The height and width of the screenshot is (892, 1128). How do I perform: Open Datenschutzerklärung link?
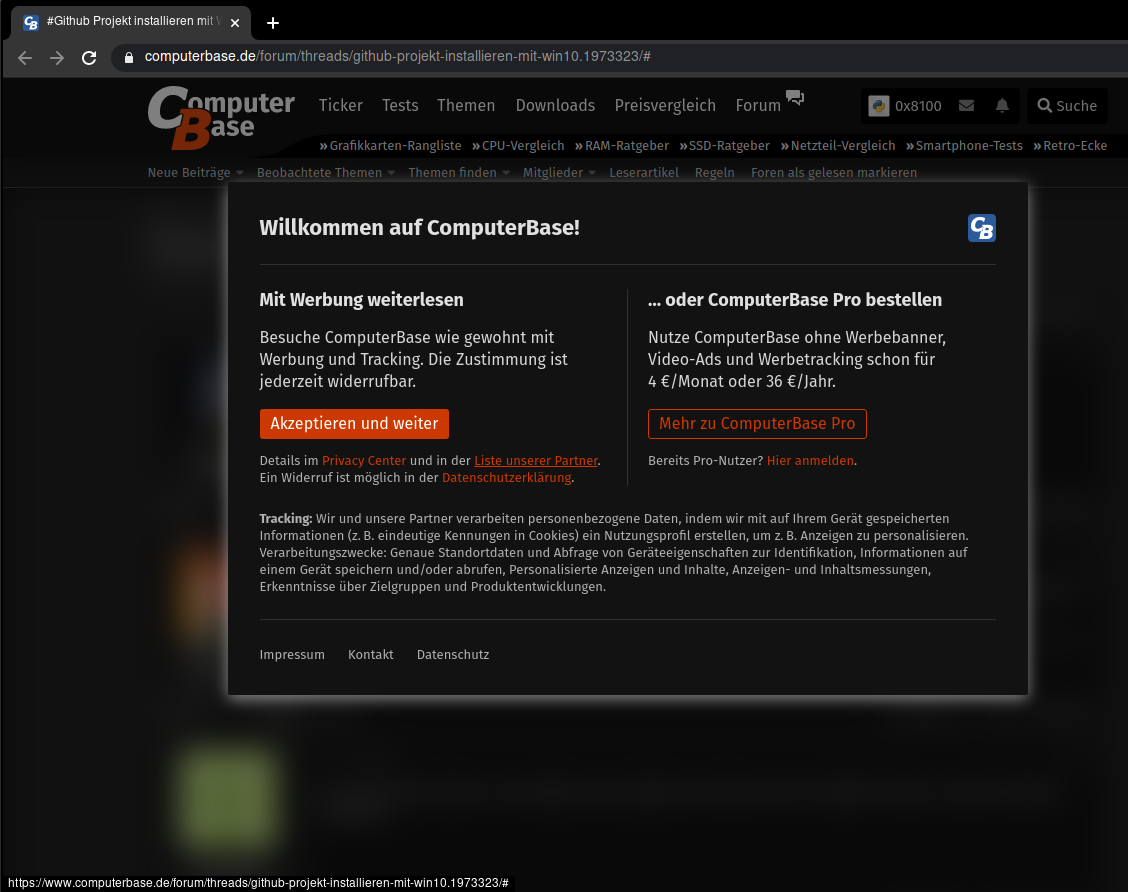(x=506, y=478)
